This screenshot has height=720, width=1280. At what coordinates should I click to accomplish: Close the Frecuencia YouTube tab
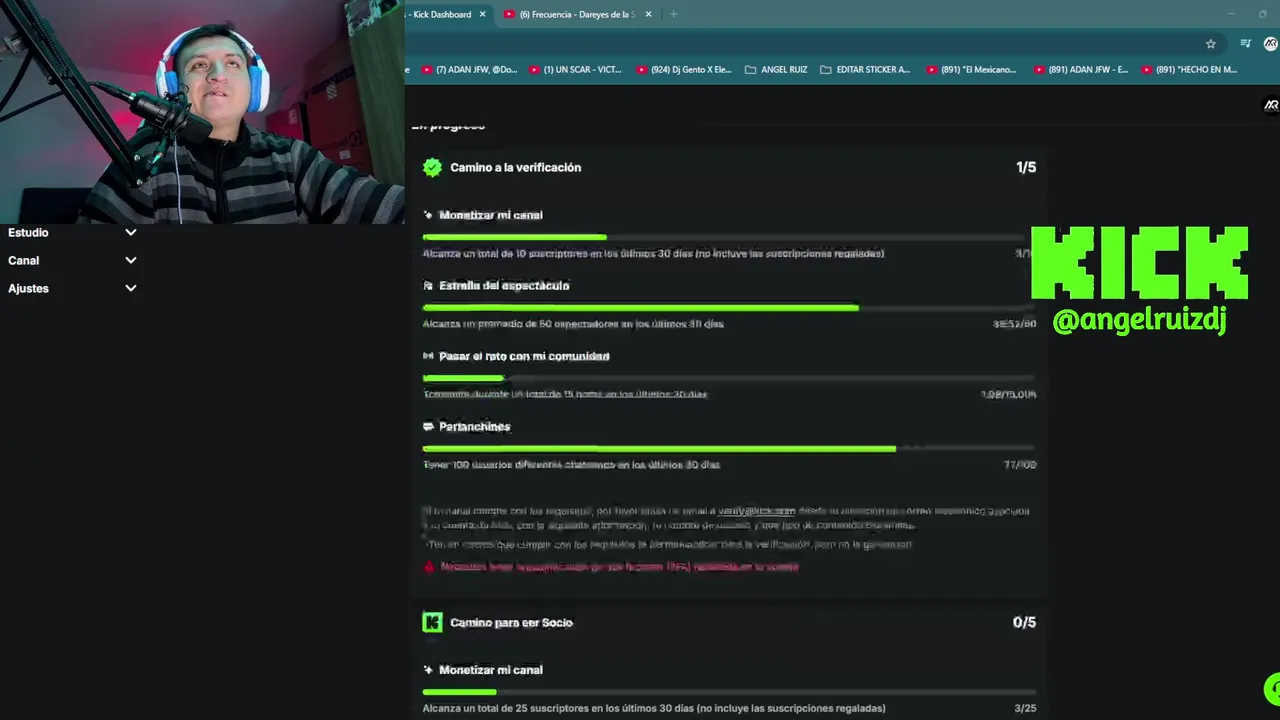coord(648,14)
